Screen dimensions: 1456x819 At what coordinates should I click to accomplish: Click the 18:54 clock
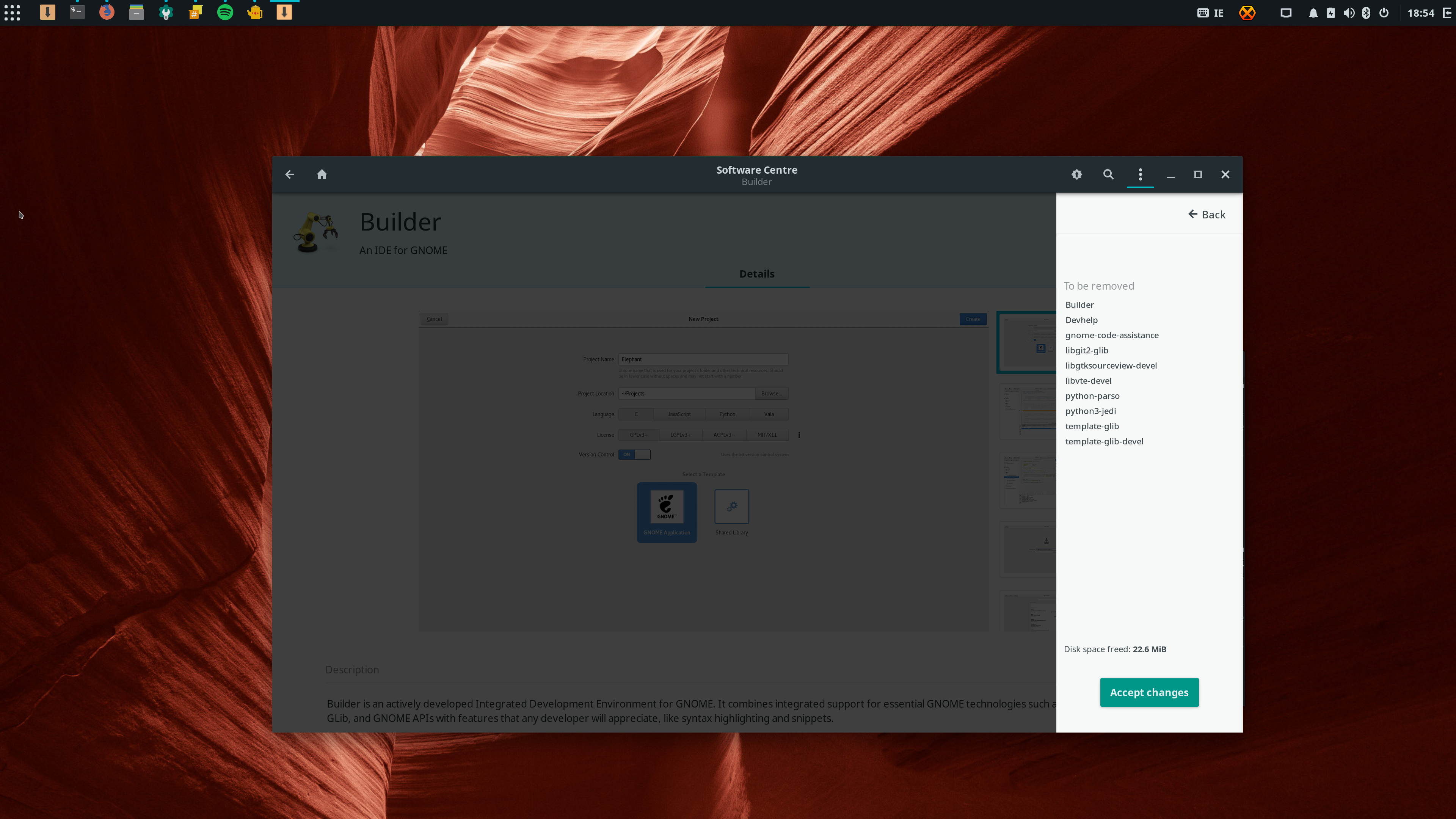coord(1420,13)
